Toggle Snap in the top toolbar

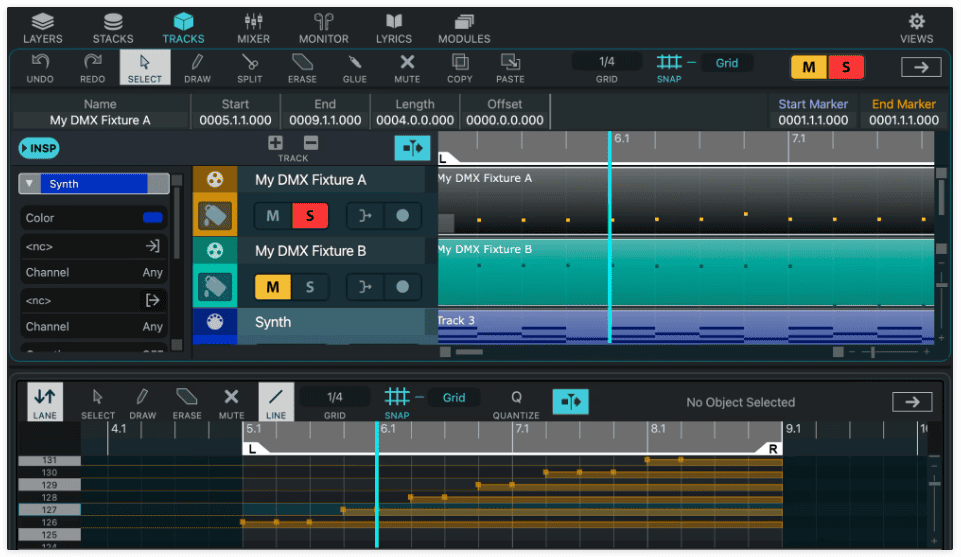pos(669,67)
